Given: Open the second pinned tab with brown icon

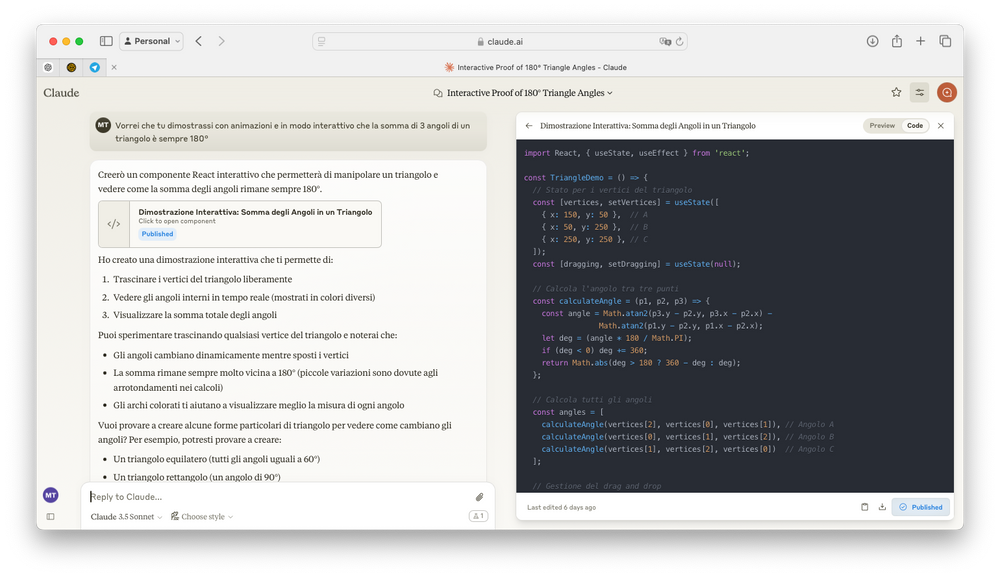Looking at the screenshot, I should point(71,67).
